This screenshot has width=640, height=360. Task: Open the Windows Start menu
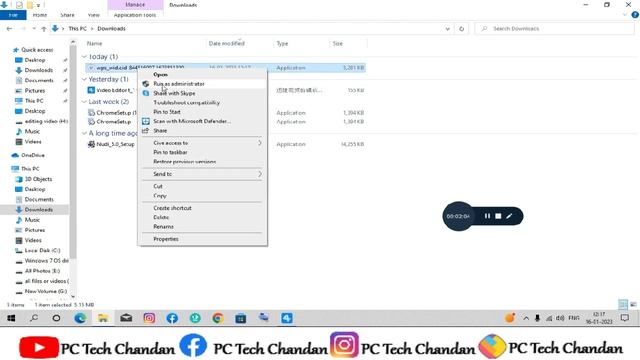point(11,318)
